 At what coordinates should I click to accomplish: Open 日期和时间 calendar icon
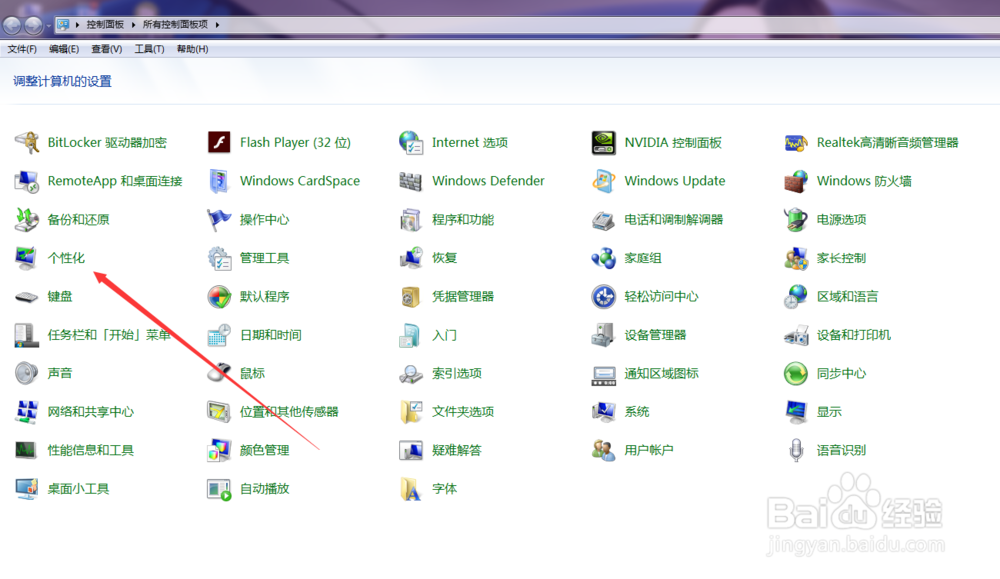point(219,335)
